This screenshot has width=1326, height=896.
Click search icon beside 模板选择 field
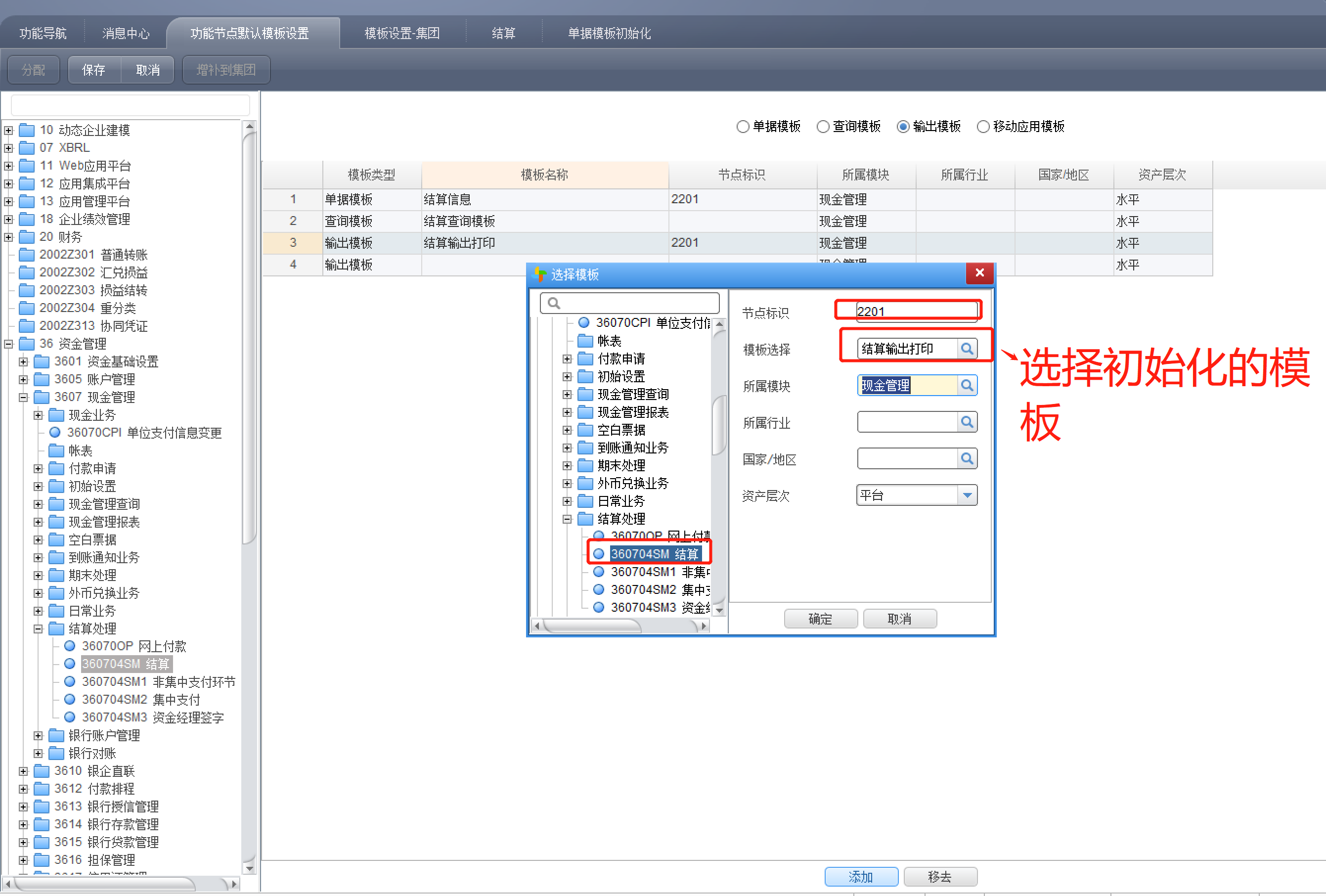point(967,349)
